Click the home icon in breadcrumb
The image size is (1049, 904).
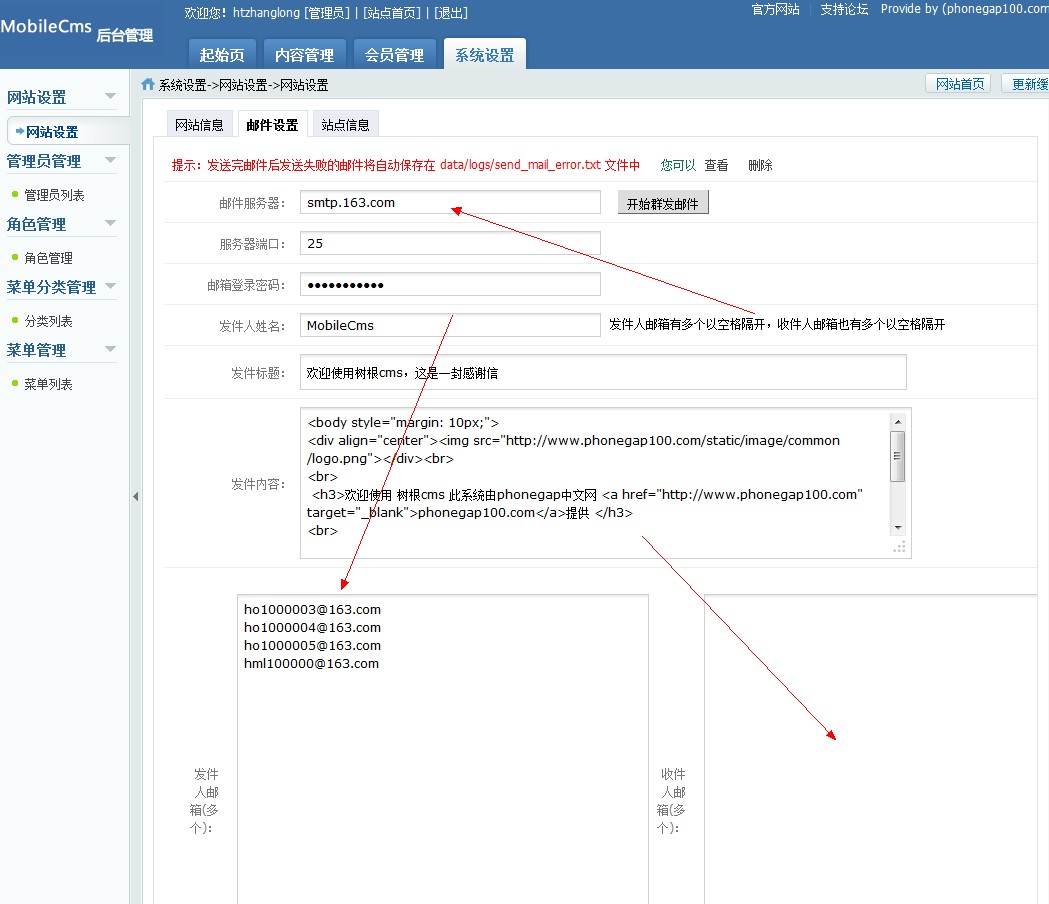pyautogui.click(x=148, y=85)
